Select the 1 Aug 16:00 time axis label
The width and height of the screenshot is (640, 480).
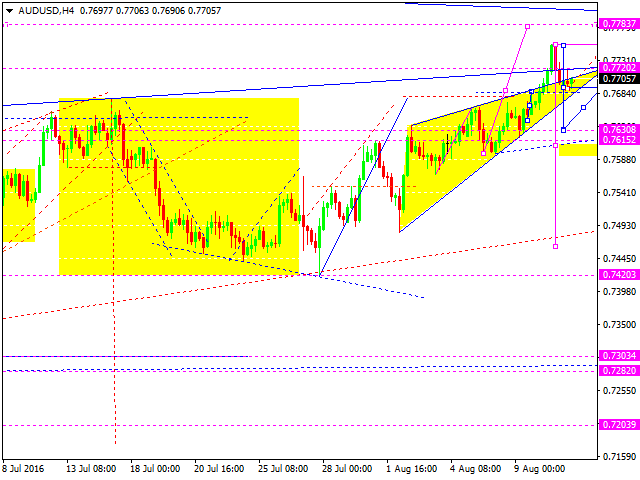tap(412, 469)
